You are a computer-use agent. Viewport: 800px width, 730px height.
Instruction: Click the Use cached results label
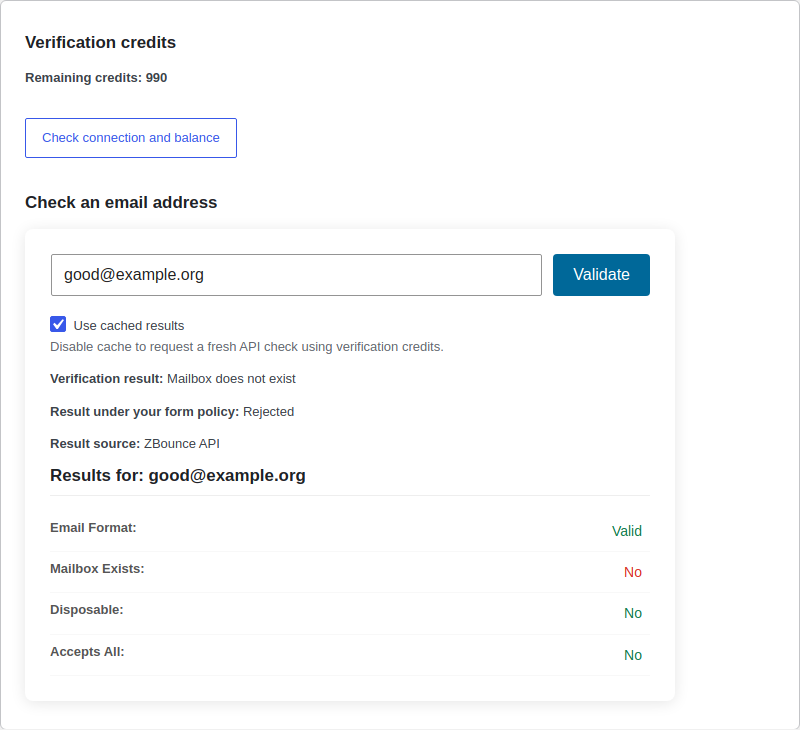(x=129, y=325)
